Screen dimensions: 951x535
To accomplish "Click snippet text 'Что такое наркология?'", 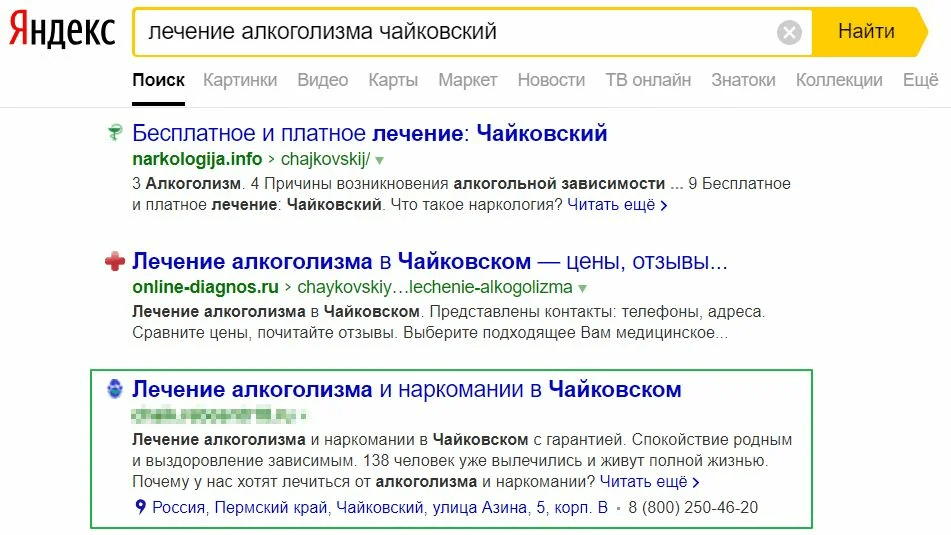I will tap(477, 205).
